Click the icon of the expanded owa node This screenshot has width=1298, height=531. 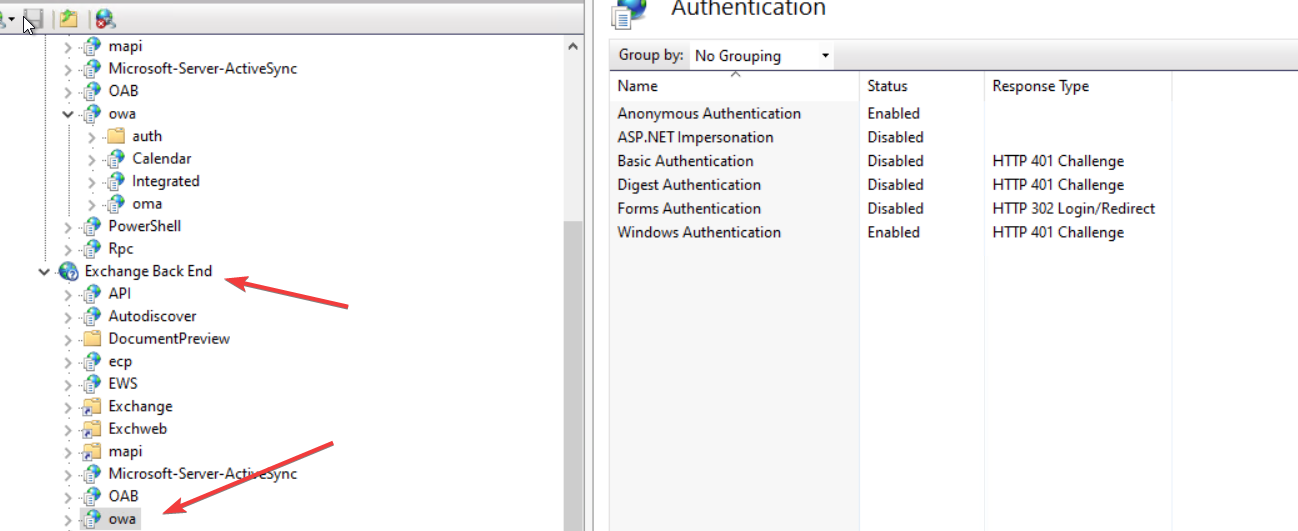tap(92, 113)
